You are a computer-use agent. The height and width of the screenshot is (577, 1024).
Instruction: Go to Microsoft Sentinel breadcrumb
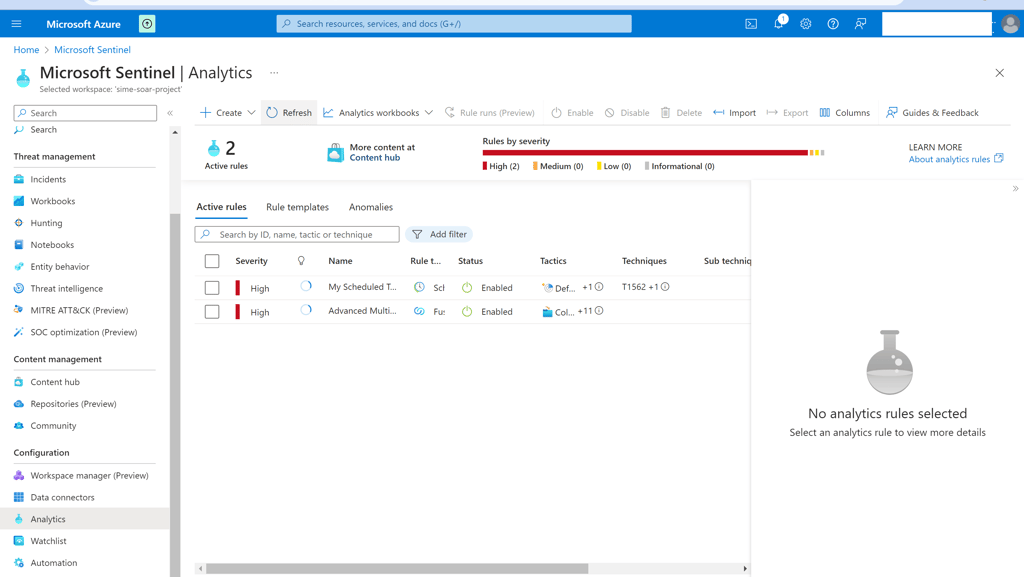[92, 50]
